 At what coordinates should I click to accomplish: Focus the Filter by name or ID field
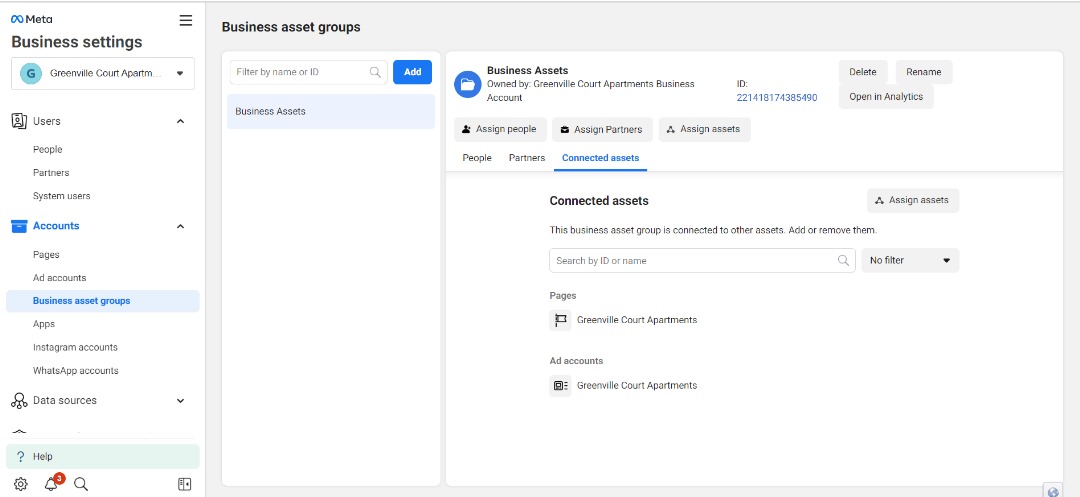[309, 72]
